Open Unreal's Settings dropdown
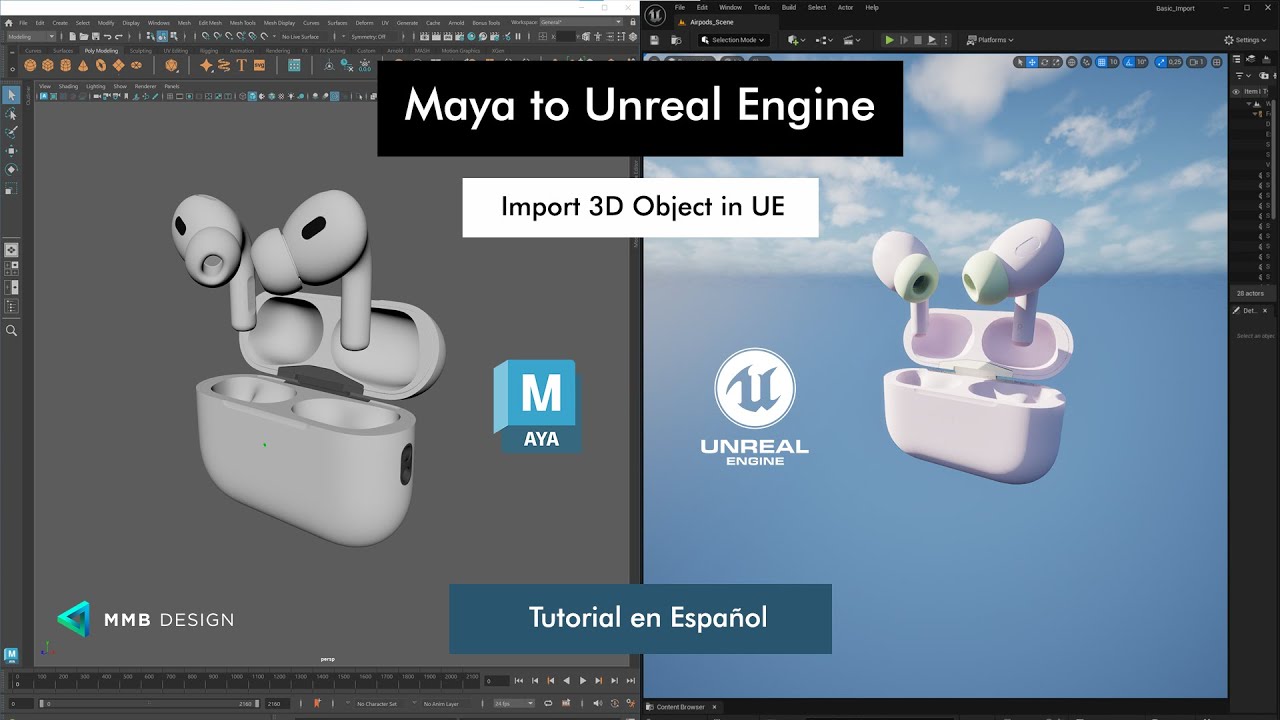 [1247, 40]
